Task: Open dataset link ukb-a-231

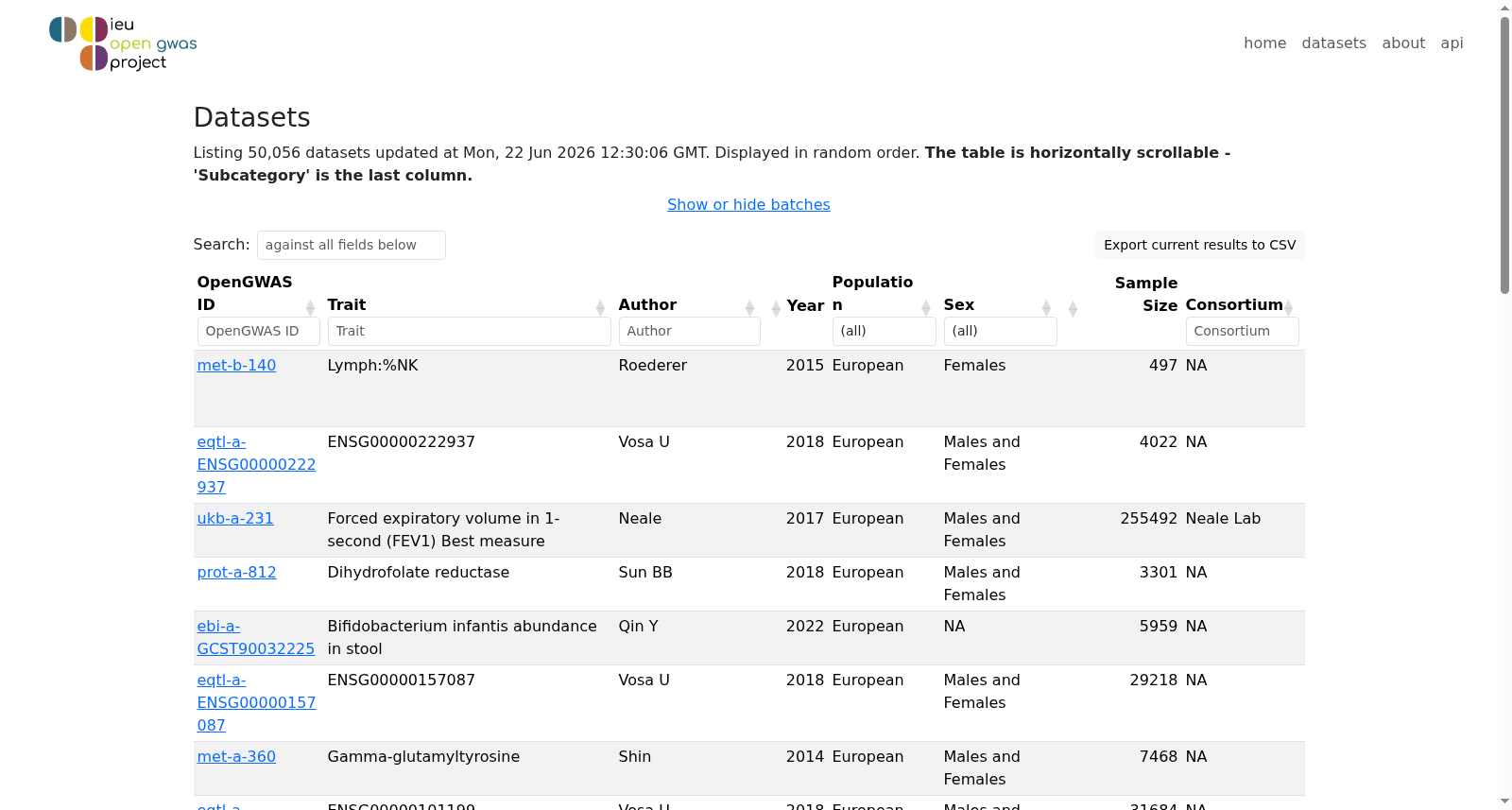Action: click(x=235, y=518)
